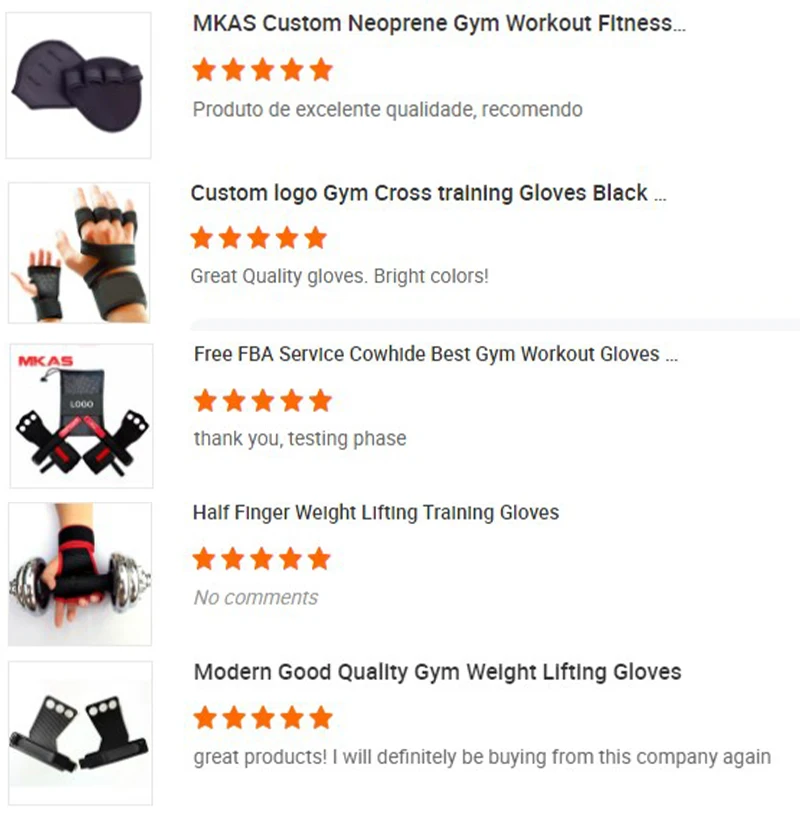Open the dumbbell half finger gloves image

coord(80,574)
